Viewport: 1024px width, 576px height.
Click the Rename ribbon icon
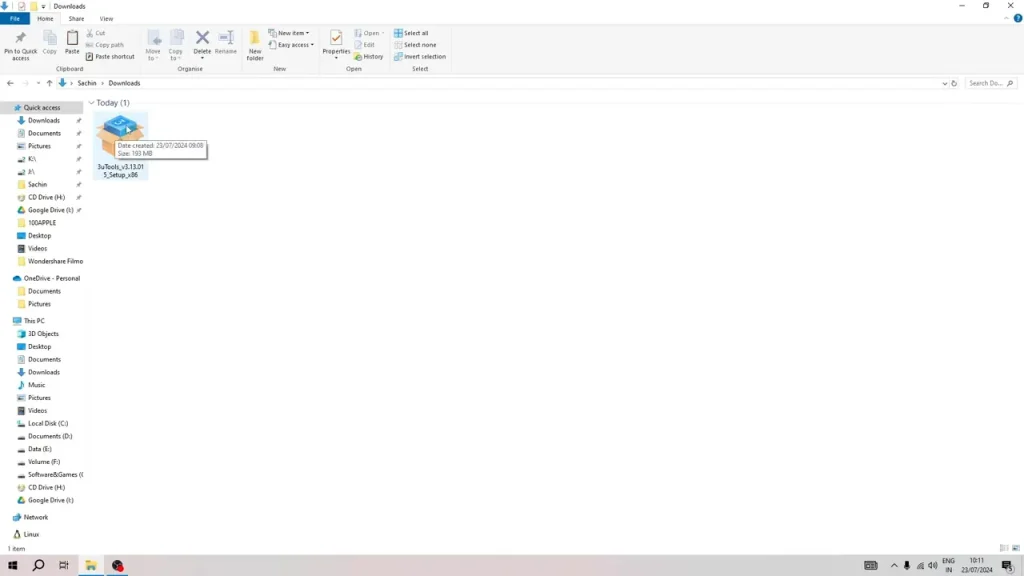click(226, 43)
